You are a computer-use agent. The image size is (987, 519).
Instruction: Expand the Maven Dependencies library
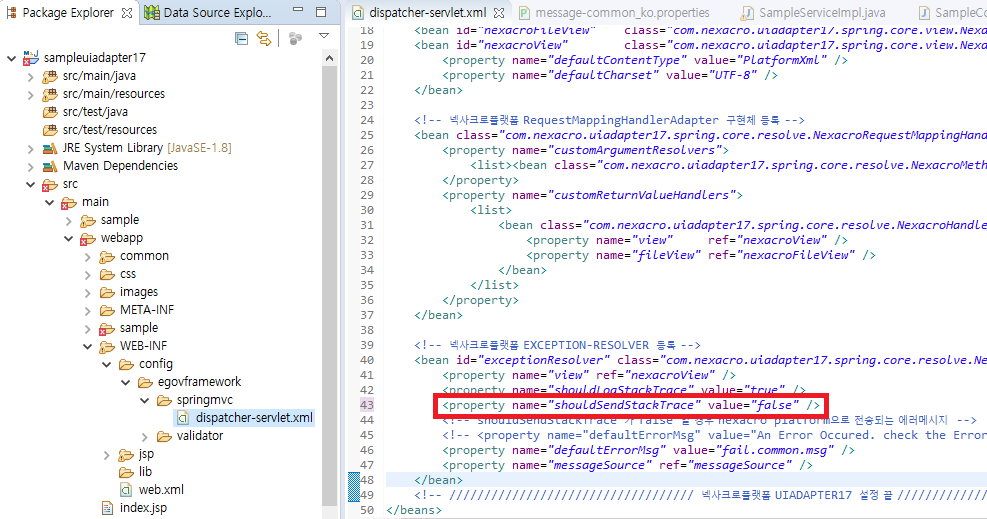click(x=29, y=166)
